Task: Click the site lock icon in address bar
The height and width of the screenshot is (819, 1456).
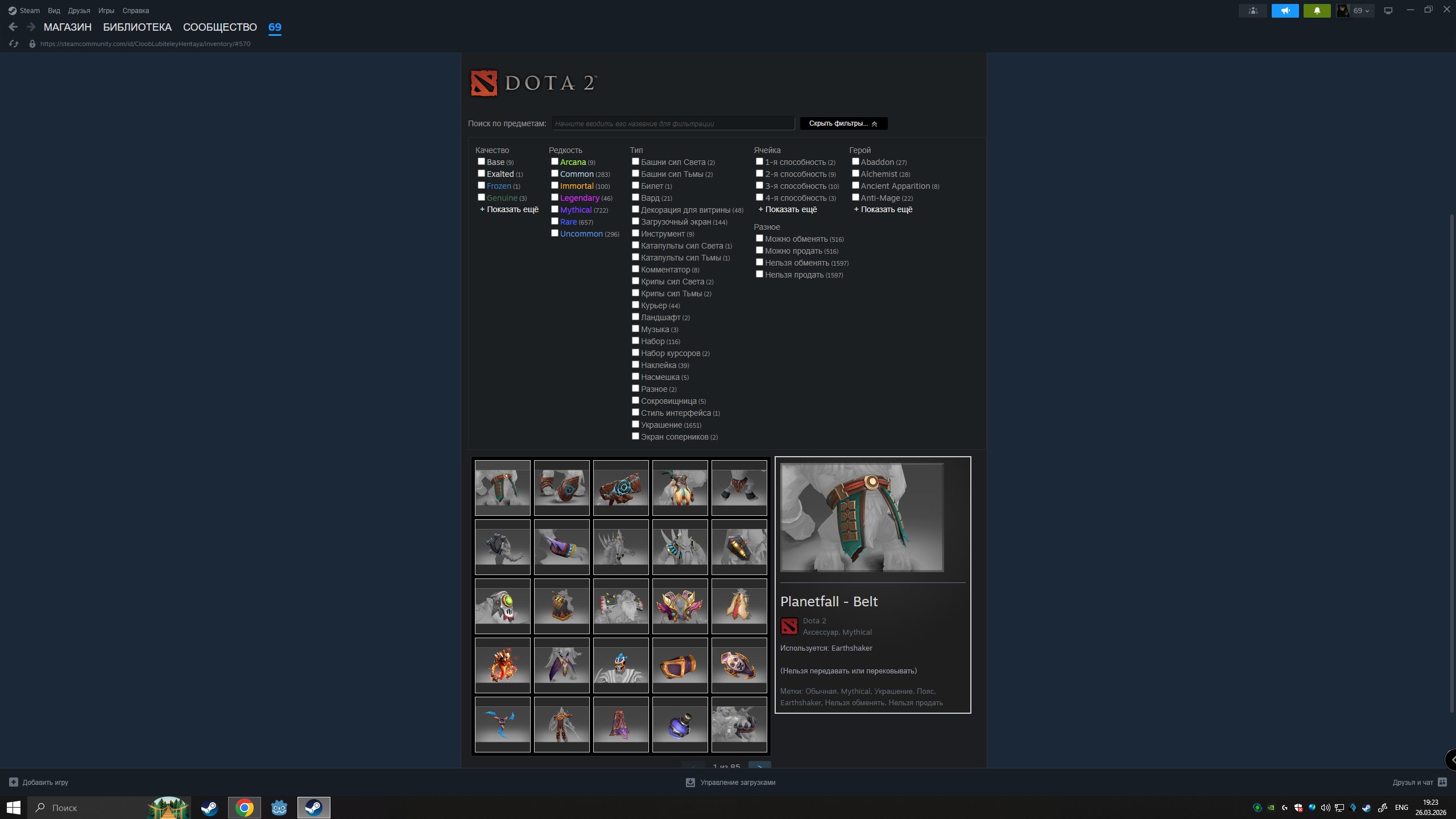Action: click(32, 44)
